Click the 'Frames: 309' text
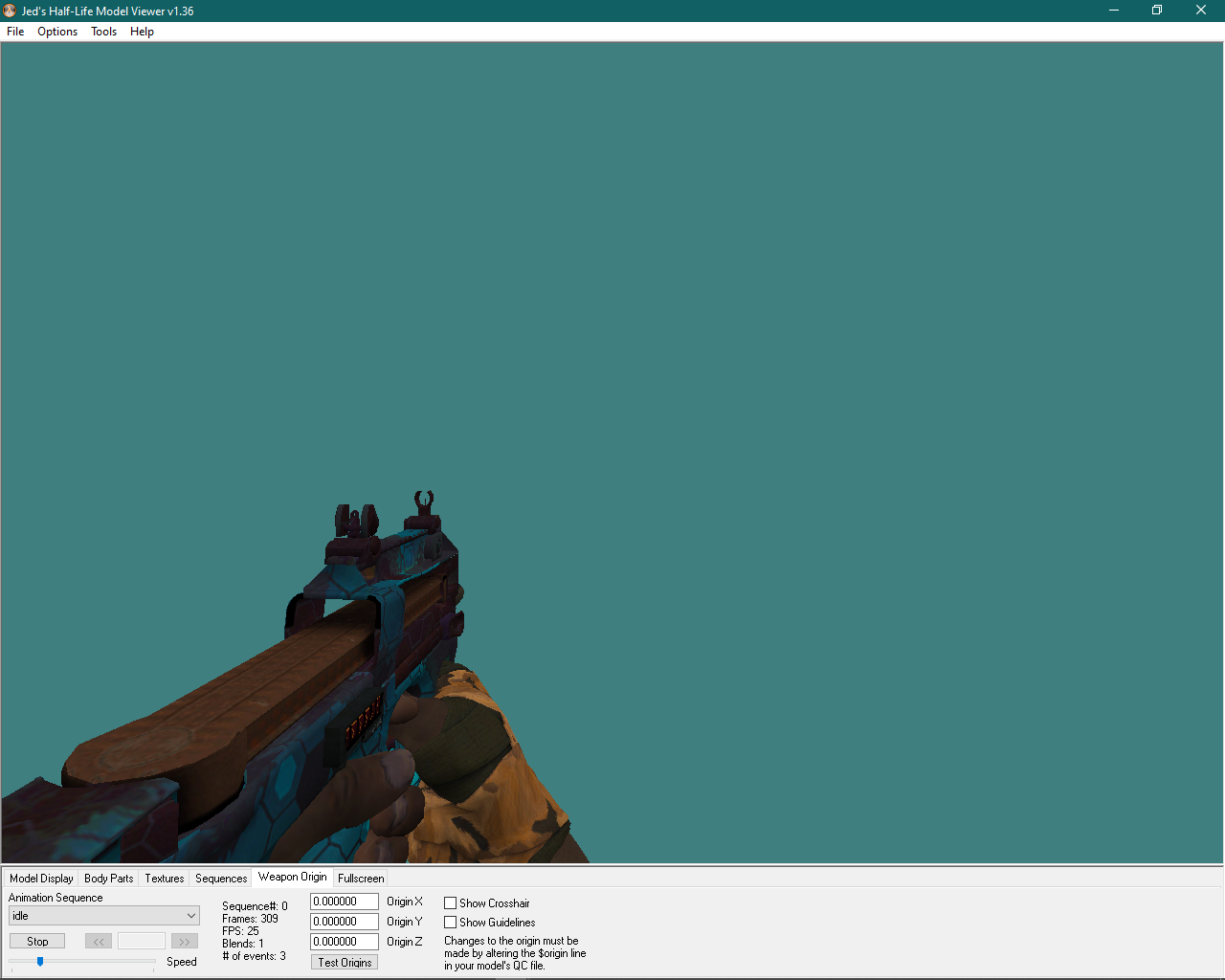The image size is (1225, 980). tap(250, 919)
